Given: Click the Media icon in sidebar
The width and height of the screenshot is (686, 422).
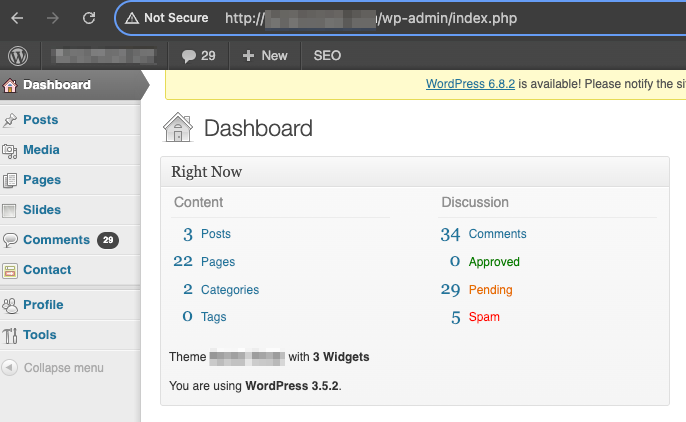Looking at the screenshot, I should tap(10, 150).
